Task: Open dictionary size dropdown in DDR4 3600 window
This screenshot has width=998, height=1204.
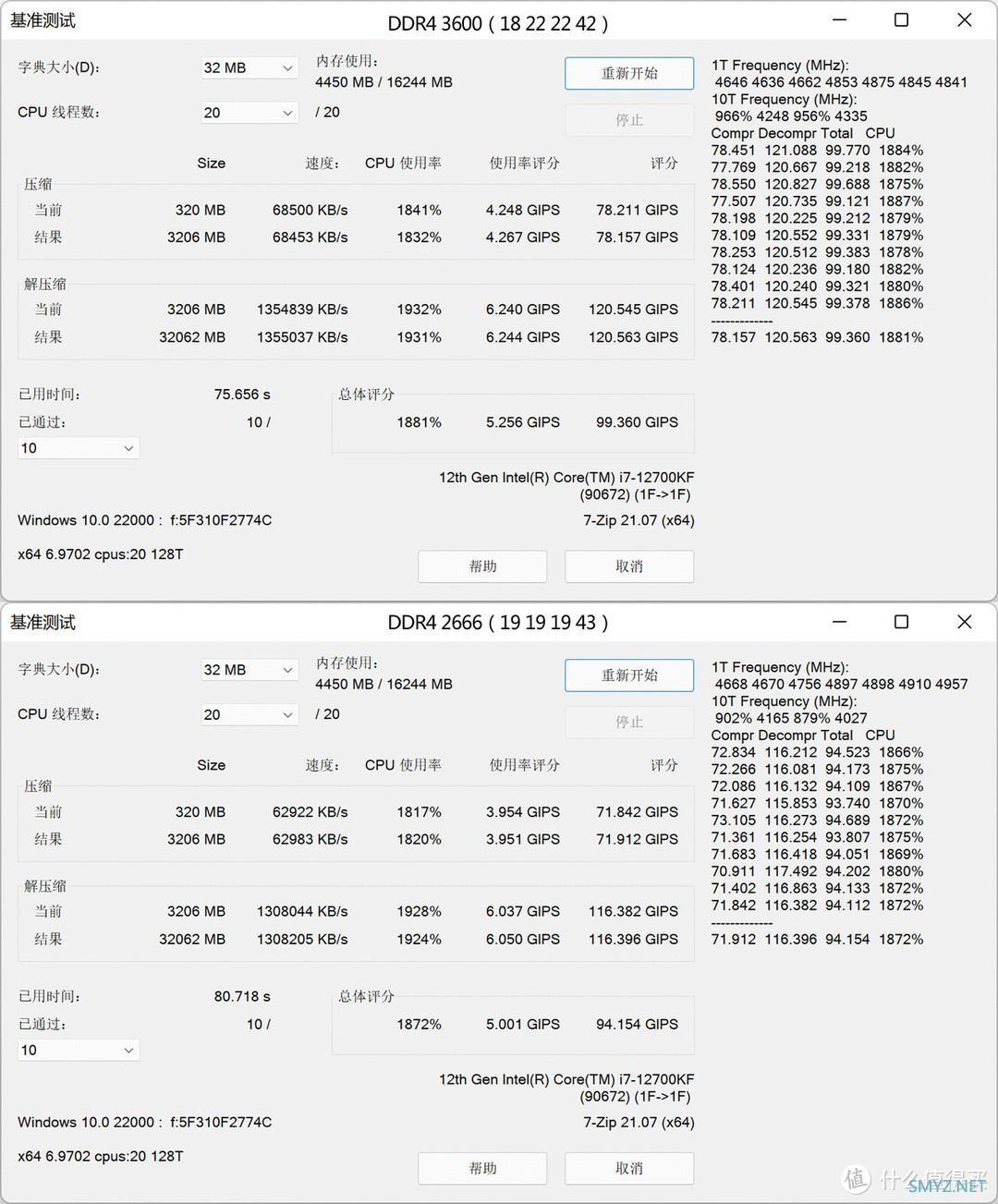Action: point(249,67)
